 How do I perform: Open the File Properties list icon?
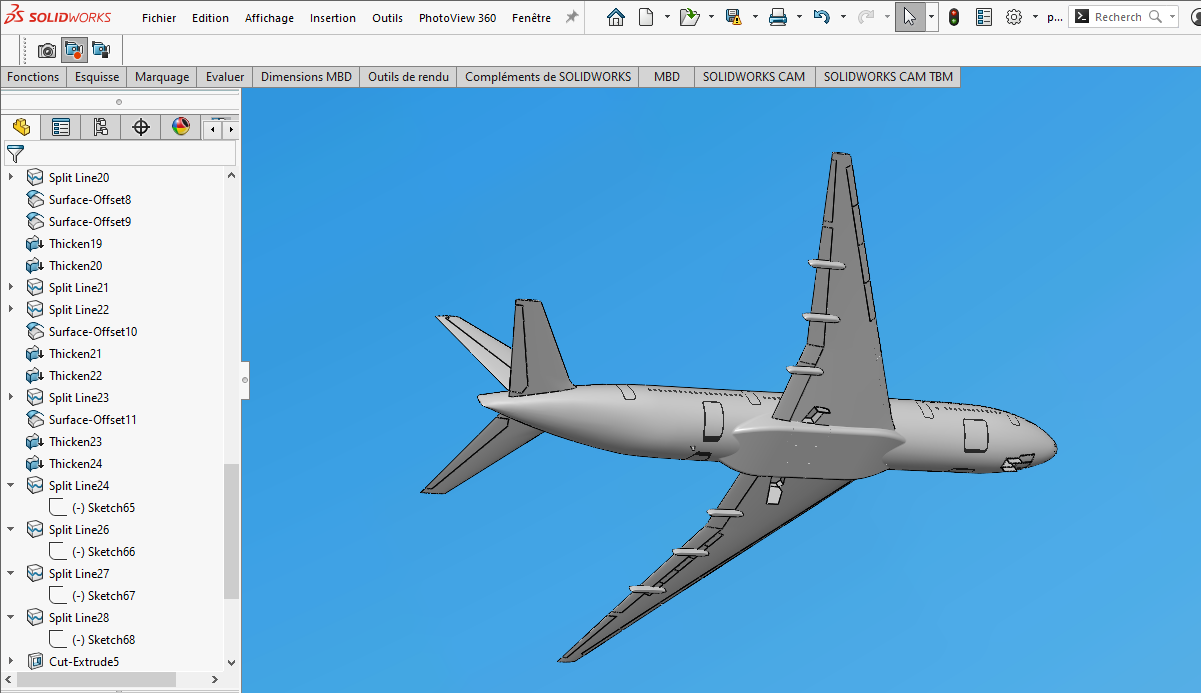pyautogui.click(x=984, y=17)
